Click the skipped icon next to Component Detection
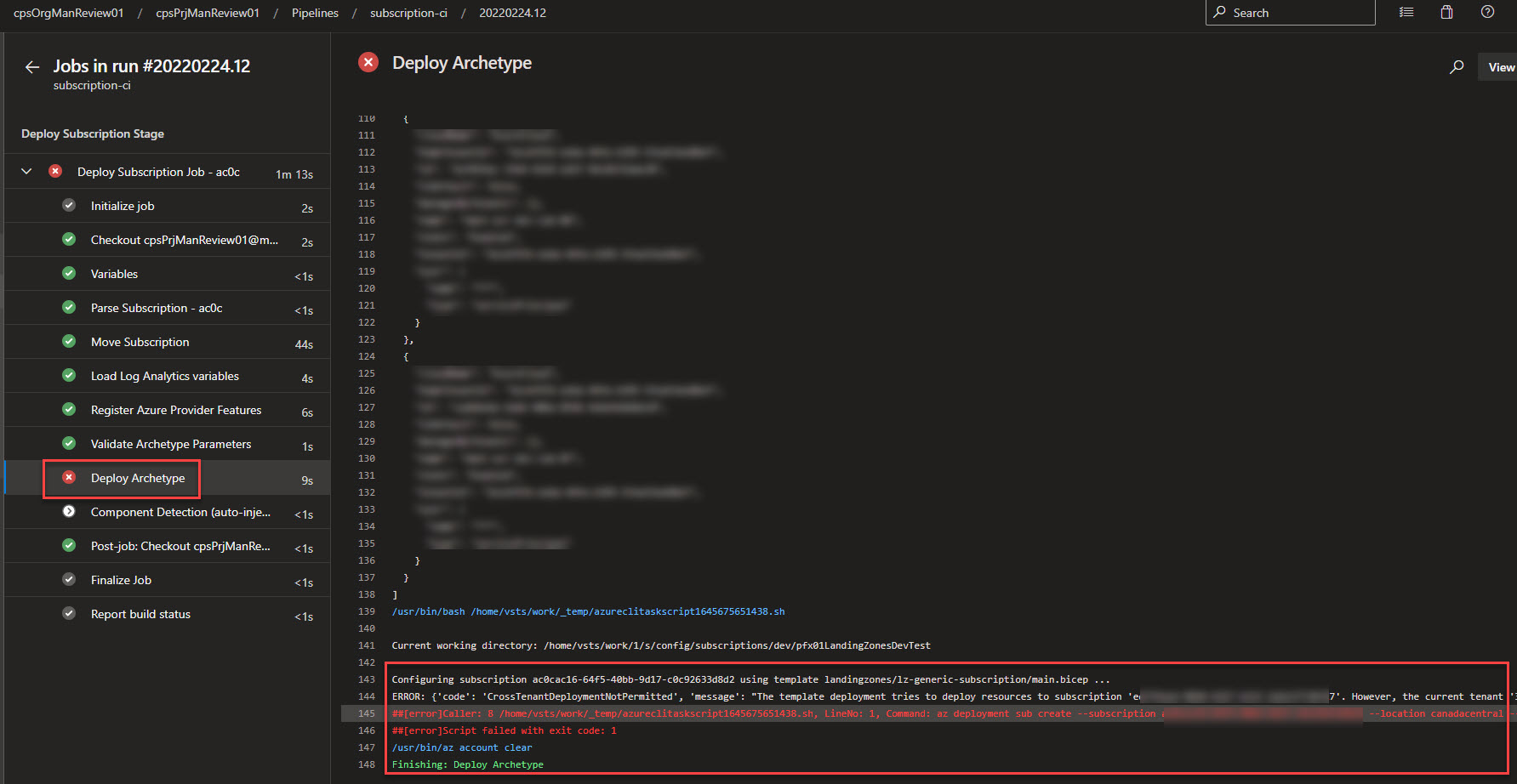Screen dimensions: 1517x784 (x=69, y=511)
